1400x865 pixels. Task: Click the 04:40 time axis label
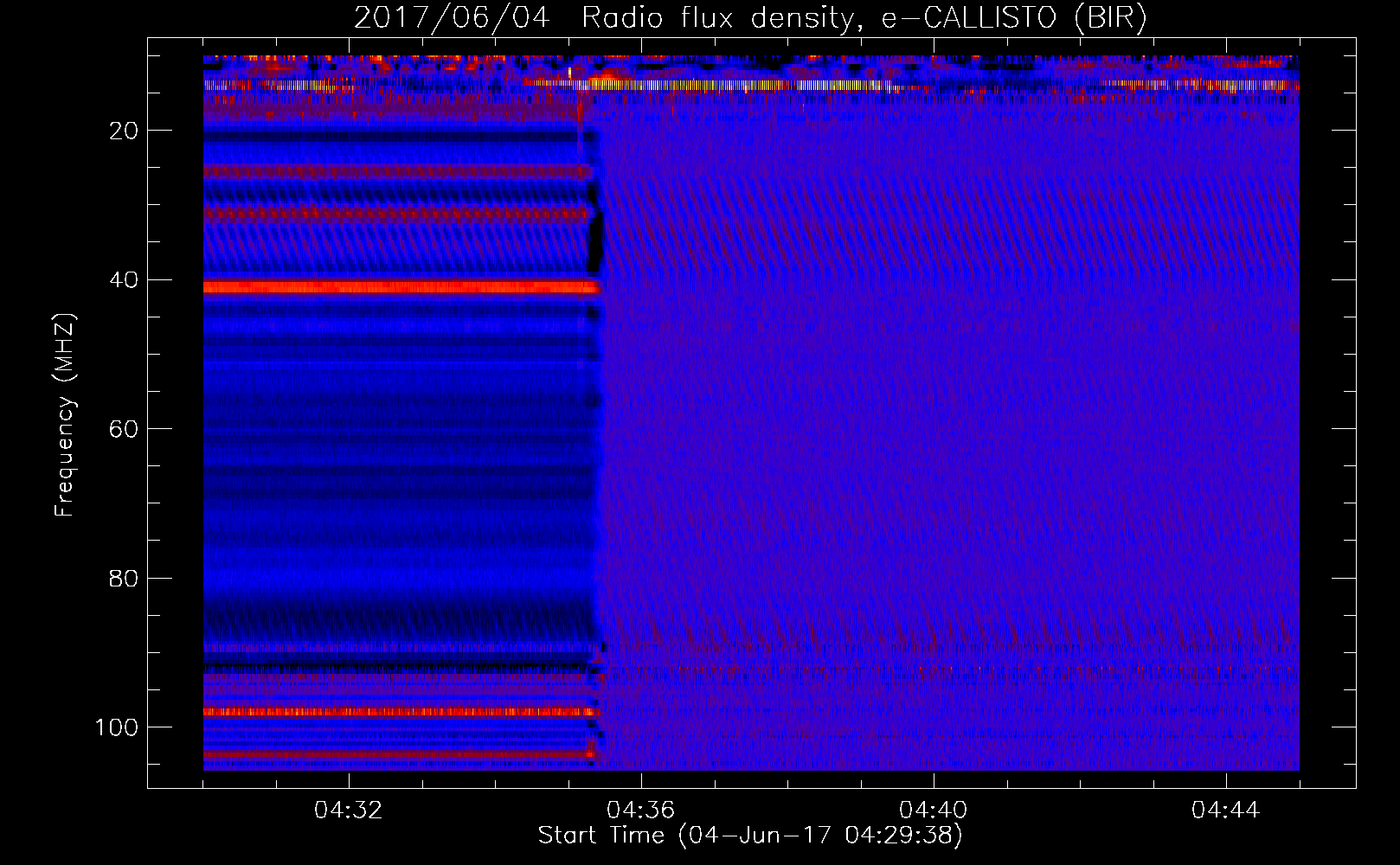click(x=934, y=811)
